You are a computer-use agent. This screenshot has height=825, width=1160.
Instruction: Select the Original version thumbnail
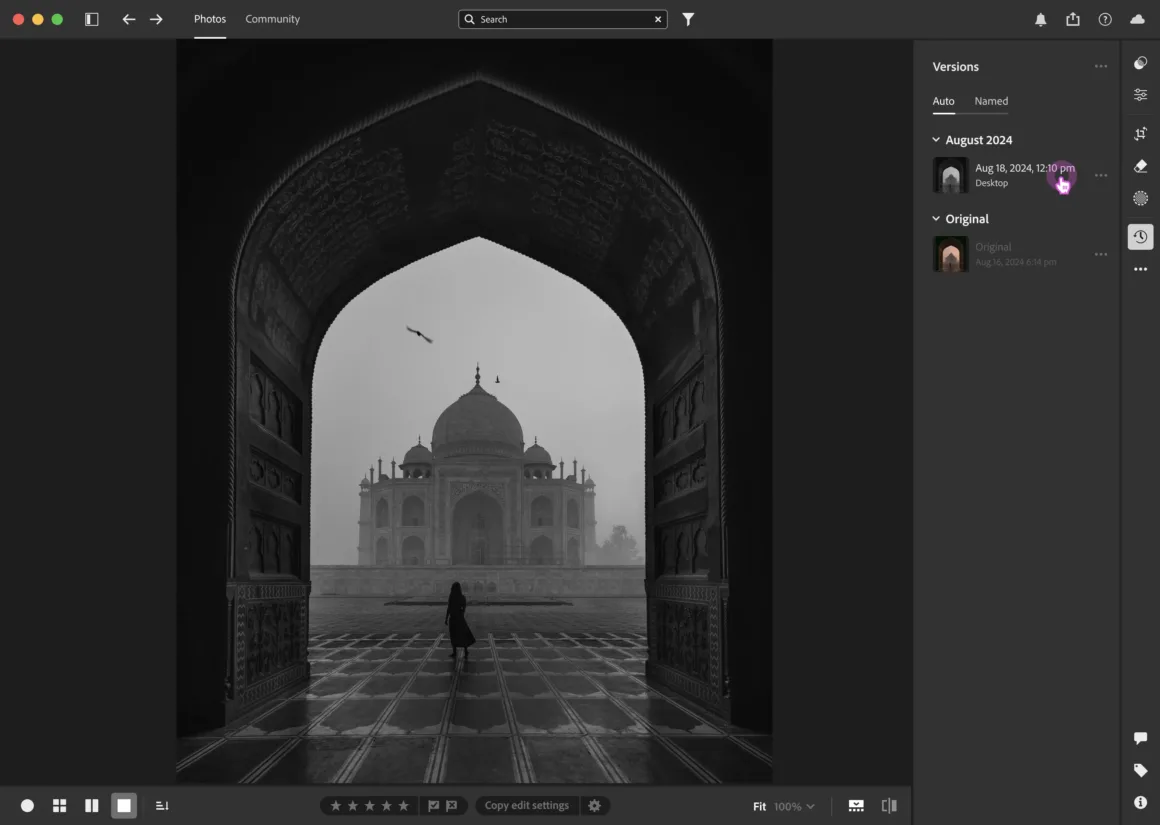pos(951,254)
